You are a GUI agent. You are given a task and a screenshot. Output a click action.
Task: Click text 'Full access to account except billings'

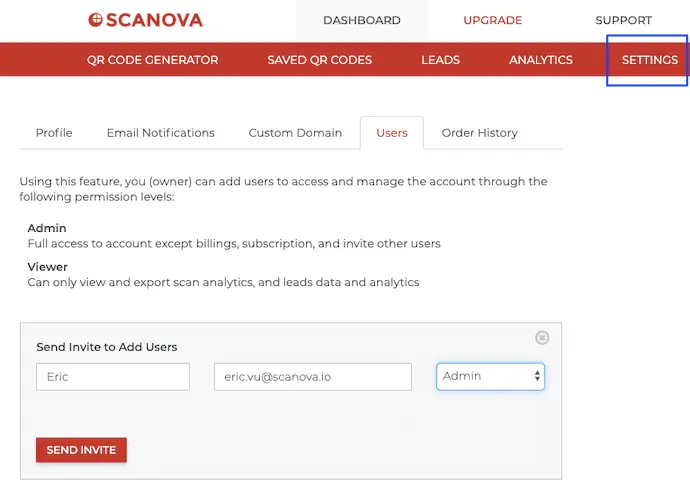coord(133,243)
